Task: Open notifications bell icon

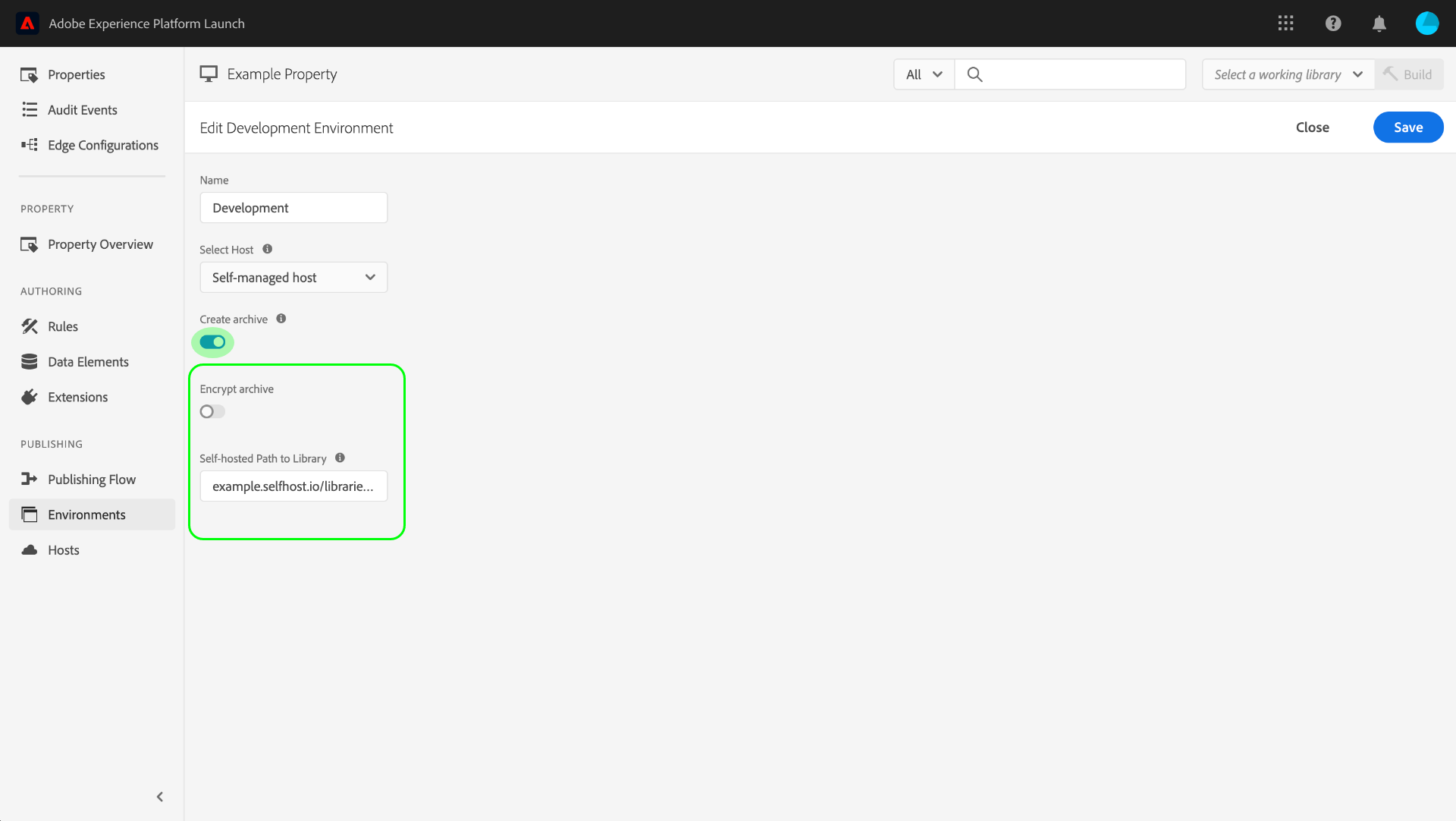Action: pyautogui.click(x=1379, y=24)
